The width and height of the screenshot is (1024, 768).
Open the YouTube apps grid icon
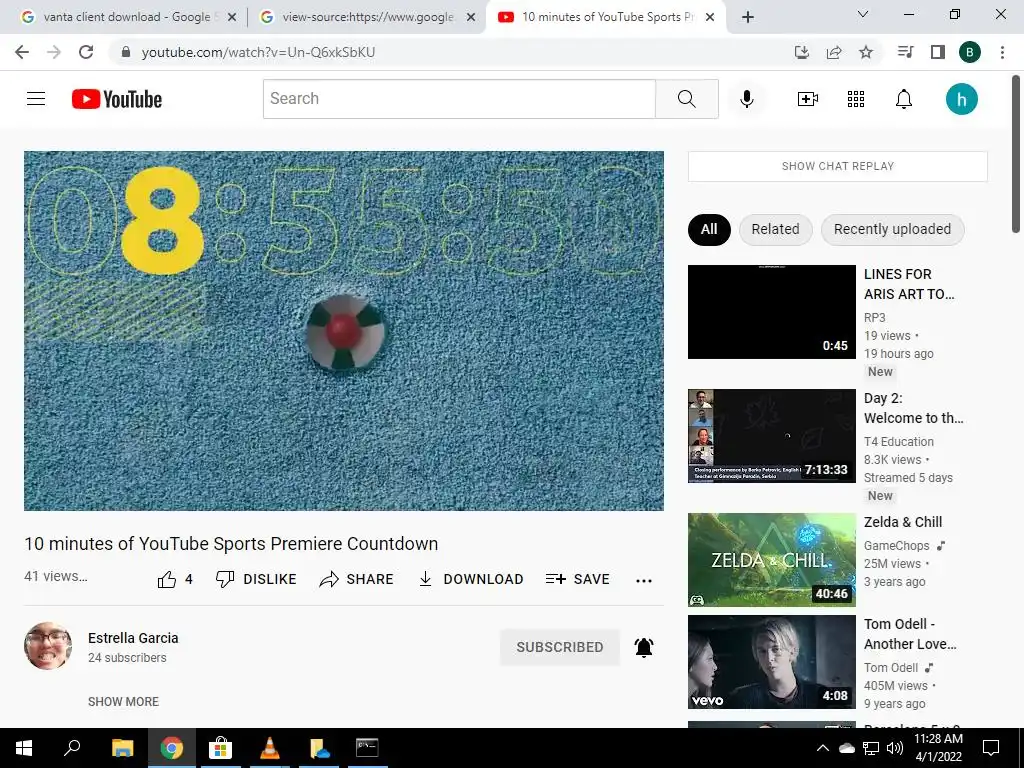(856, 99)
